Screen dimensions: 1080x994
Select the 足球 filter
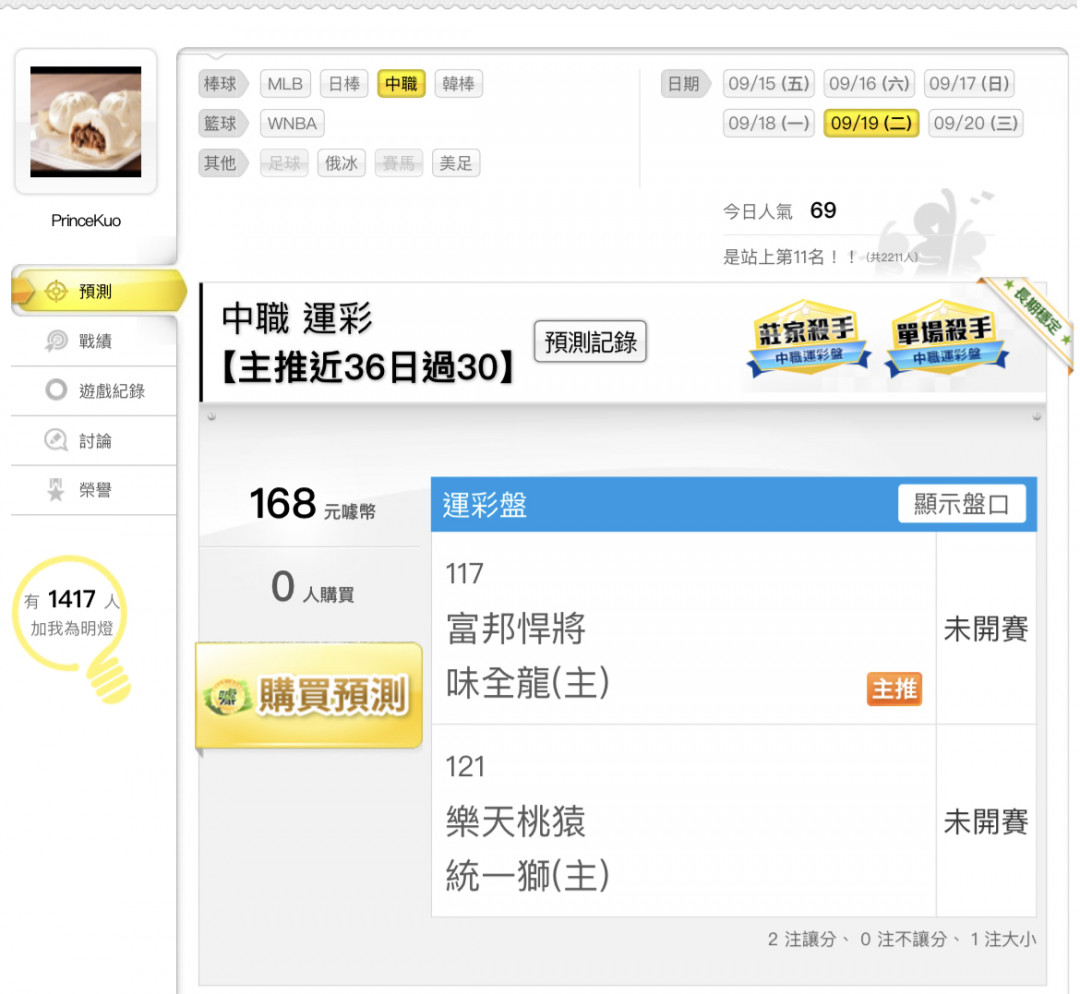coord(284,163)
